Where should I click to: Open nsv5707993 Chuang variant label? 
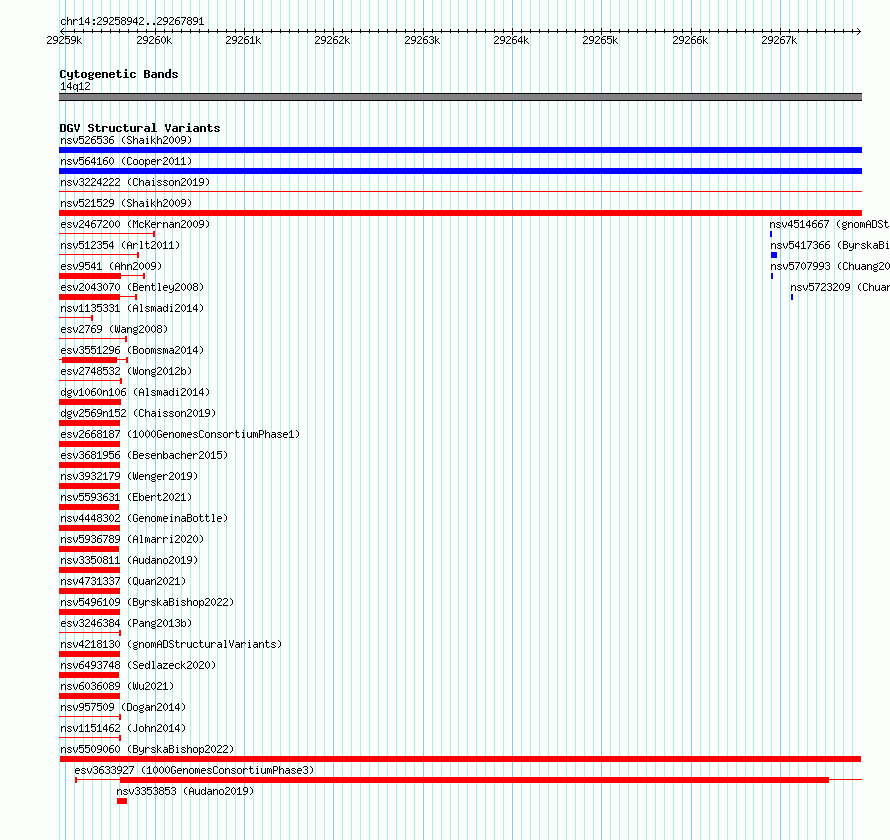pyautogui.click(x=830, y=266)
